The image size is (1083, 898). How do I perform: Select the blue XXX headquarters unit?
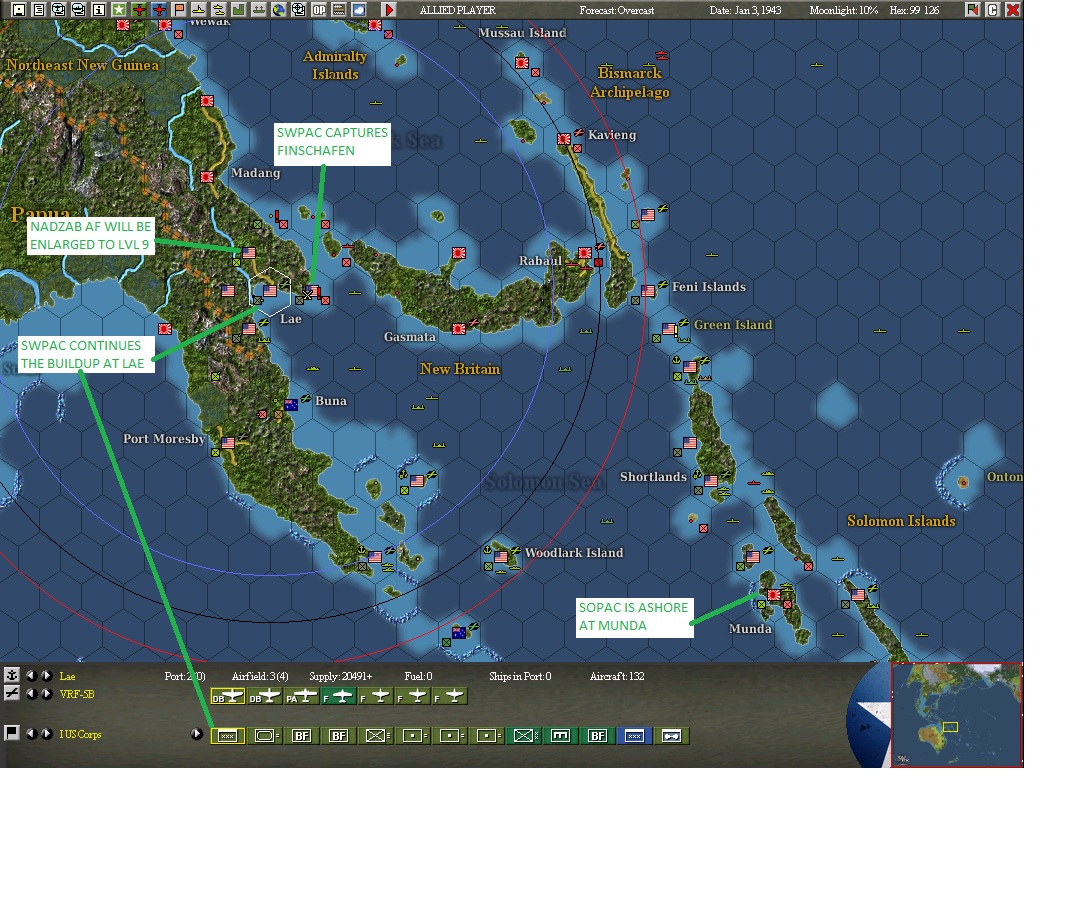pyautogui.click(x=634, y=736)
